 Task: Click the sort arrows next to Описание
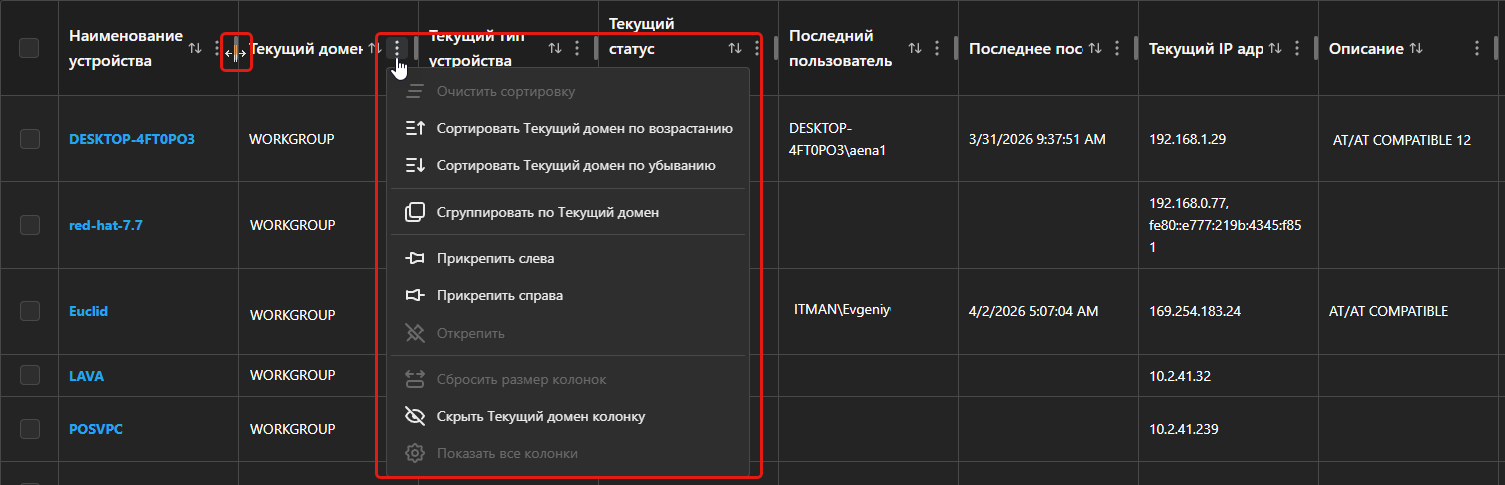click(1415, 48)
